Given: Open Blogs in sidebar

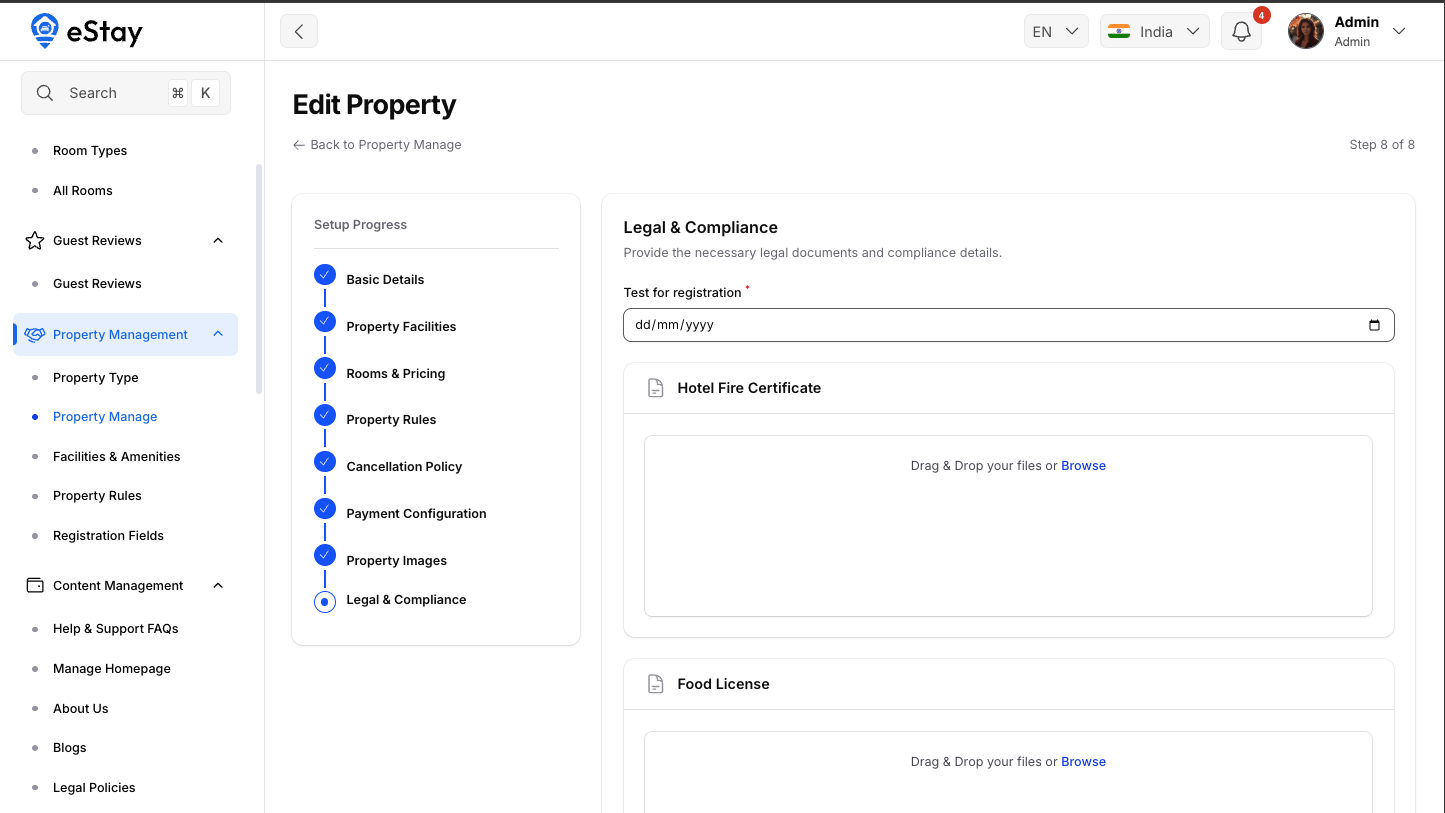Looking at the screenshot, I should coord(70,748).
